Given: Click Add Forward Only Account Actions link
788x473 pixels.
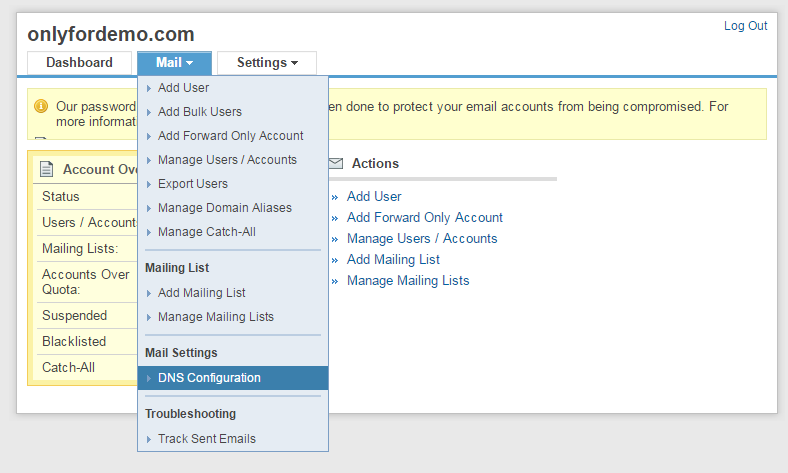Looking at the screenshot, I should 424,218.
